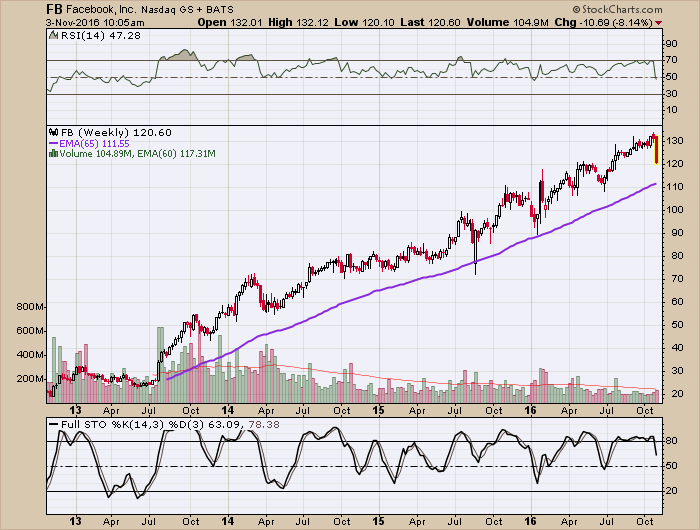Click the '14' year label under price chart
The height and width of the screenshot is (530, 700).
point(228,410)
